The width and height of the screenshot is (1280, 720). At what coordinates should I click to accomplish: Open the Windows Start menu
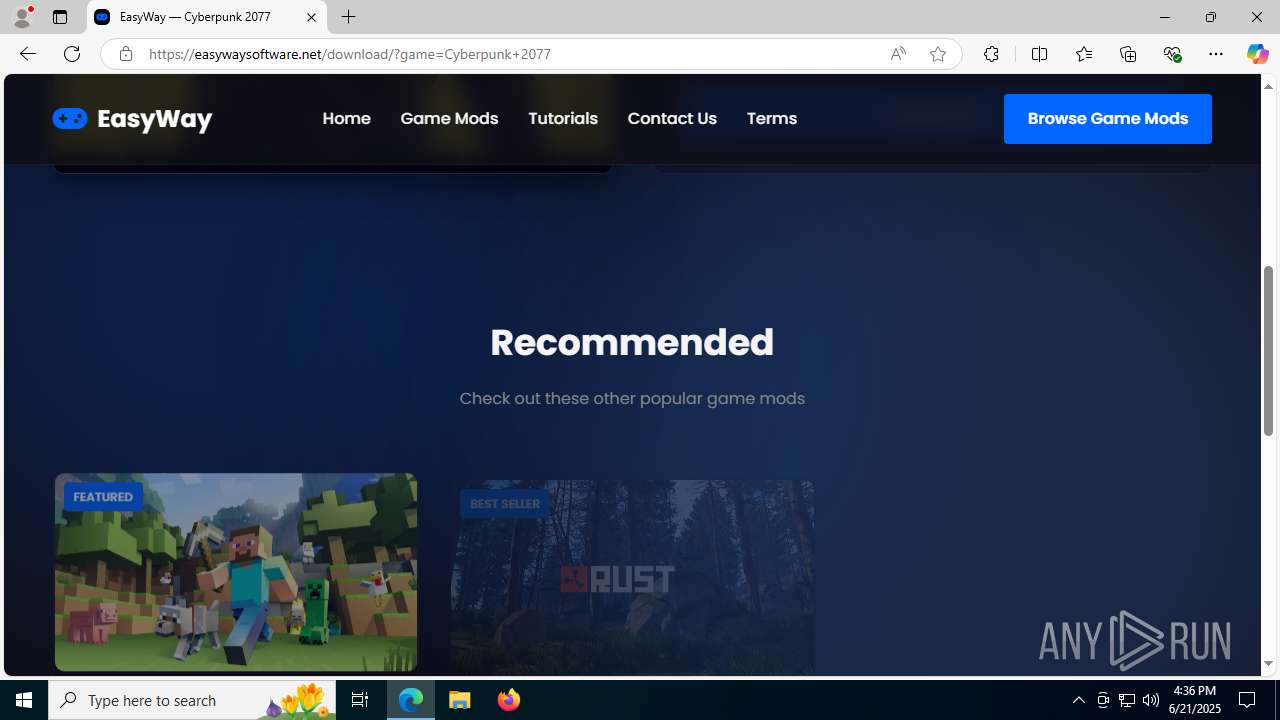[24, 700]
